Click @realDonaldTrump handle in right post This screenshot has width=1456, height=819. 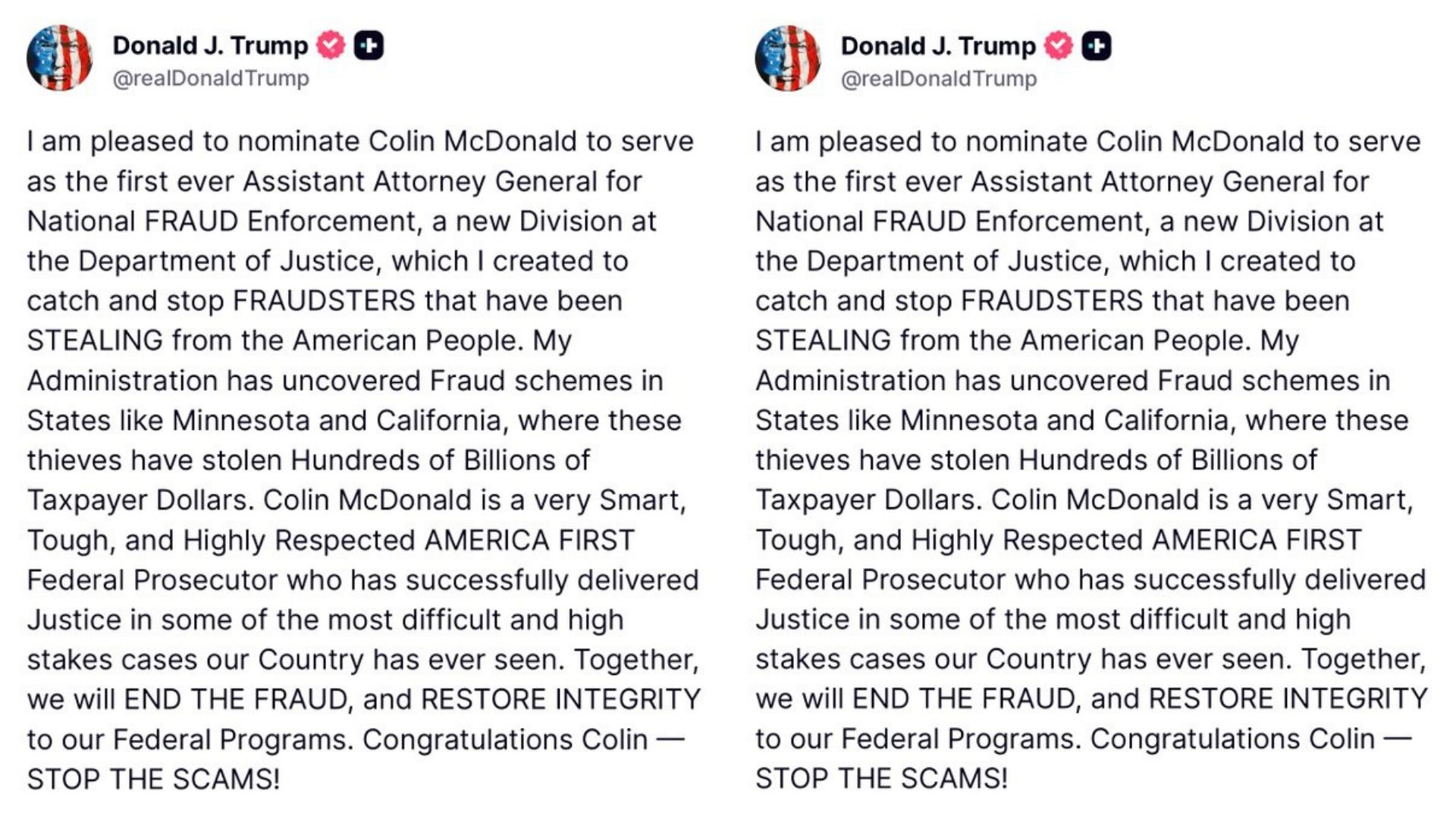click(x=939, y=78)
